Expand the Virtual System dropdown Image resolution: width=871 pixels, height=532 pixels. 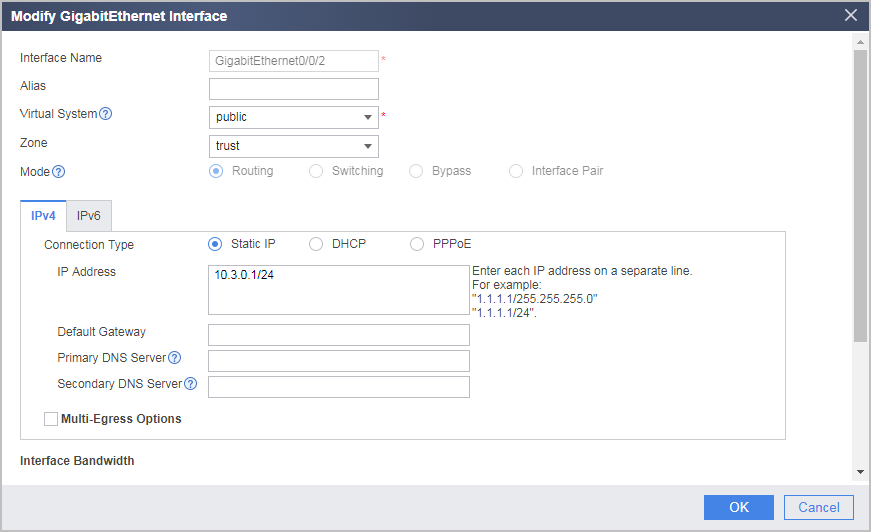294,117
